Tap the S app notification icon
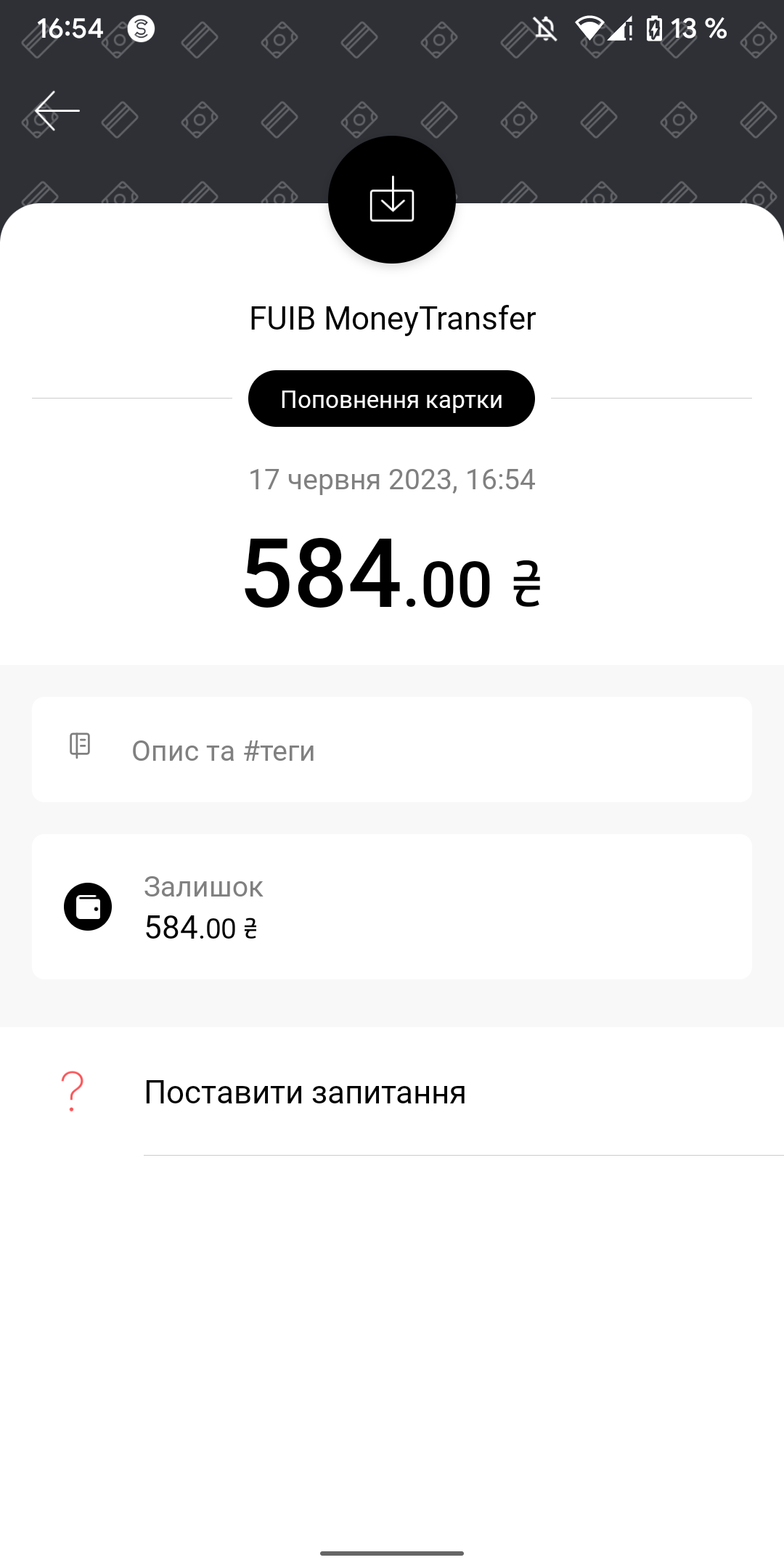784x1568 pixels. click(x=141, y=29)
